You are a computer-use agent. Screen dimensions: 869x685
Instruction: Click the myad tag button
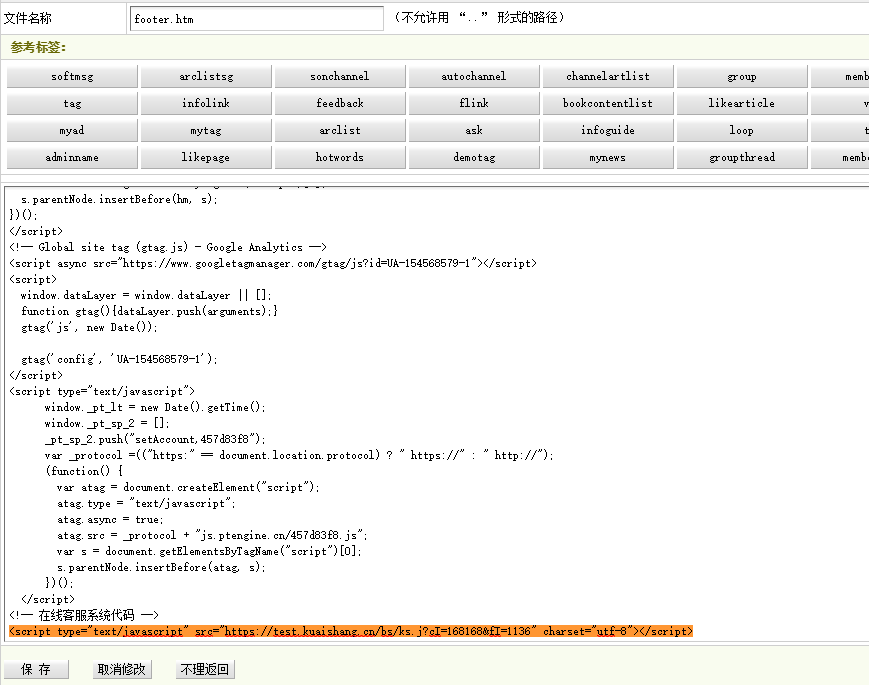coord(72,130)
